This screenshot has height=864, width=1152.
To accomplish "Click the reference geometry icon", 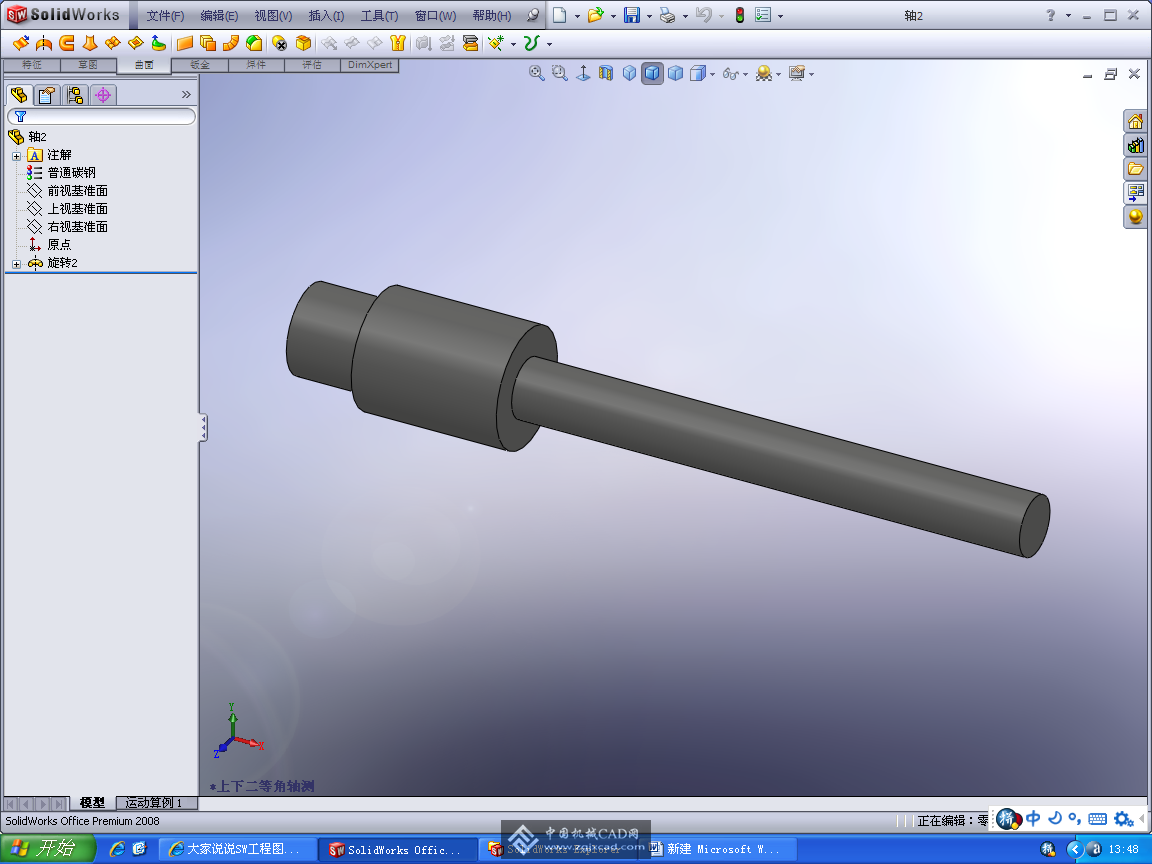I will (496, 43).
